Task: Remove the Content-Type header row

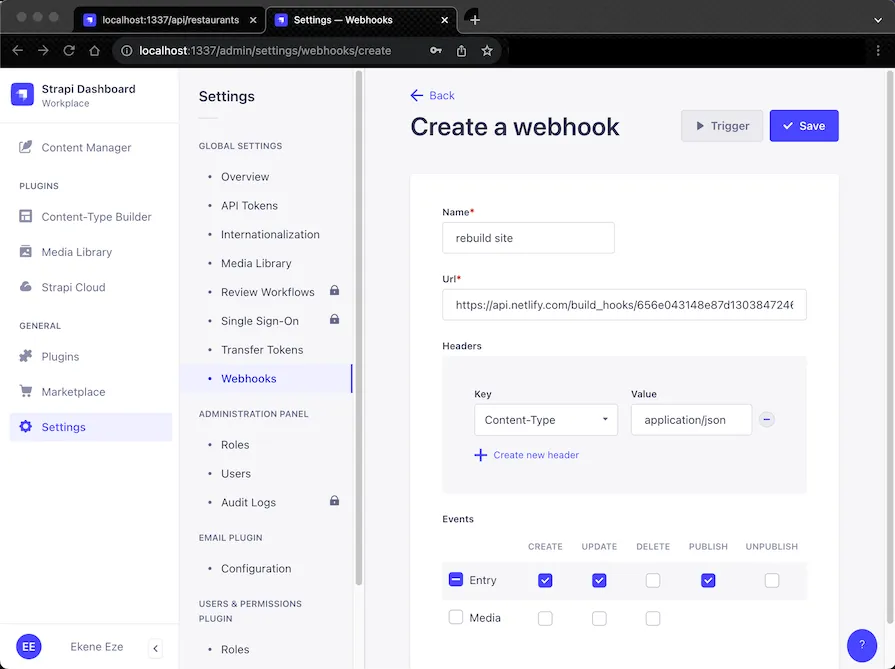Action: tap(767, 419)
